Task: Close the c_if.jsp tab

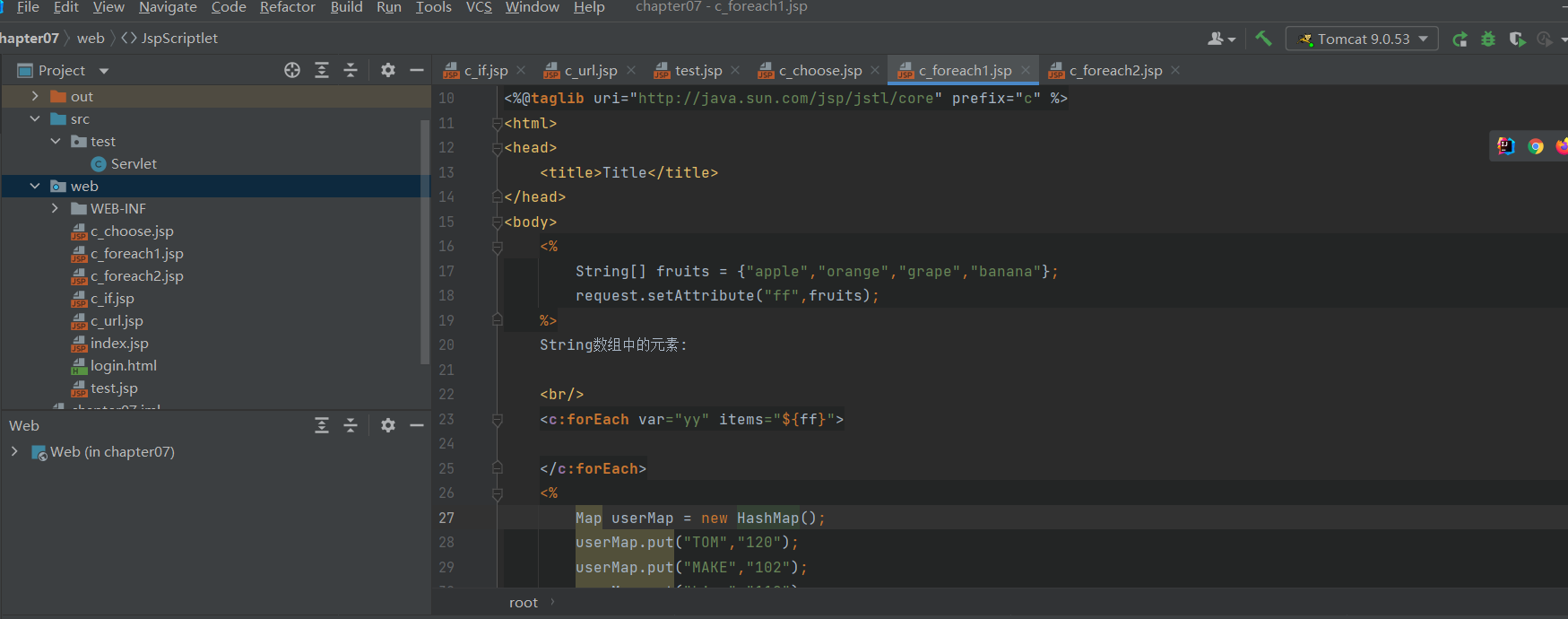Action: pyautogui.click(x=521, y=70)
